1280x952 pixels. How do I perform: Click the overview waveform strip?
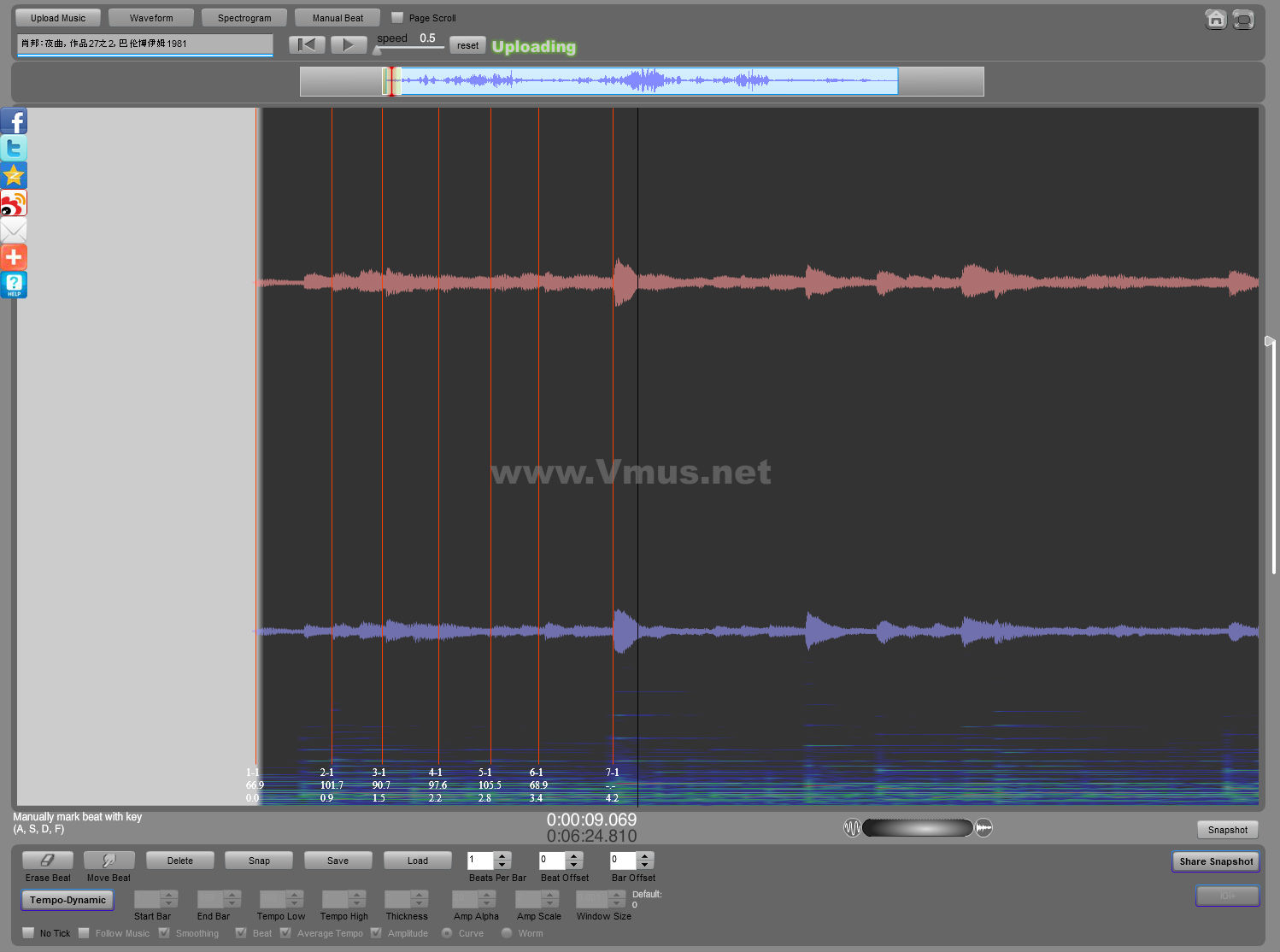pyautogui.click(x=642, y=81)
